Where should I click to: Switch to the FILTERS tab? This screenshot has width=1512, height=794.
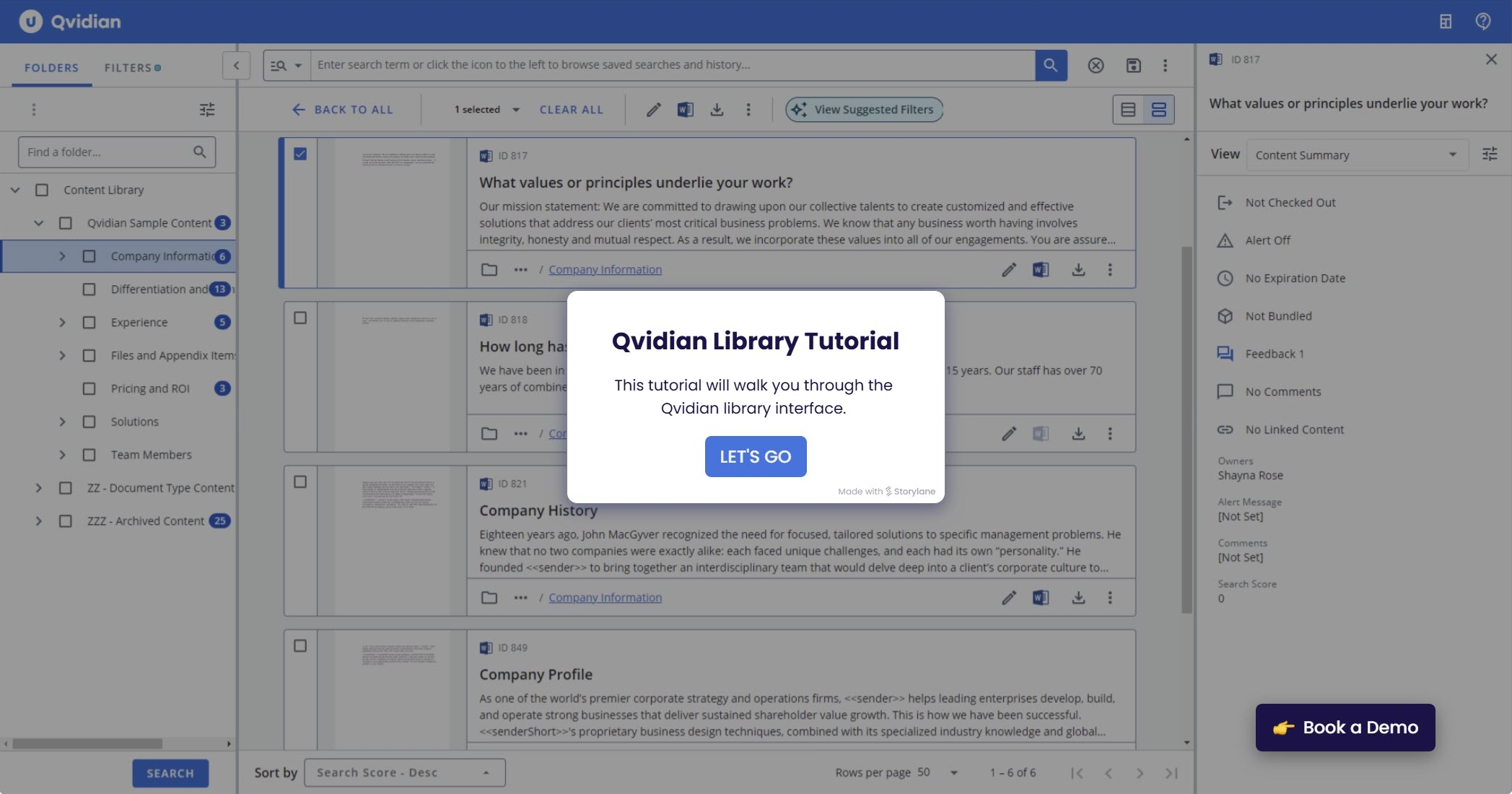click(x=132, y=68)
